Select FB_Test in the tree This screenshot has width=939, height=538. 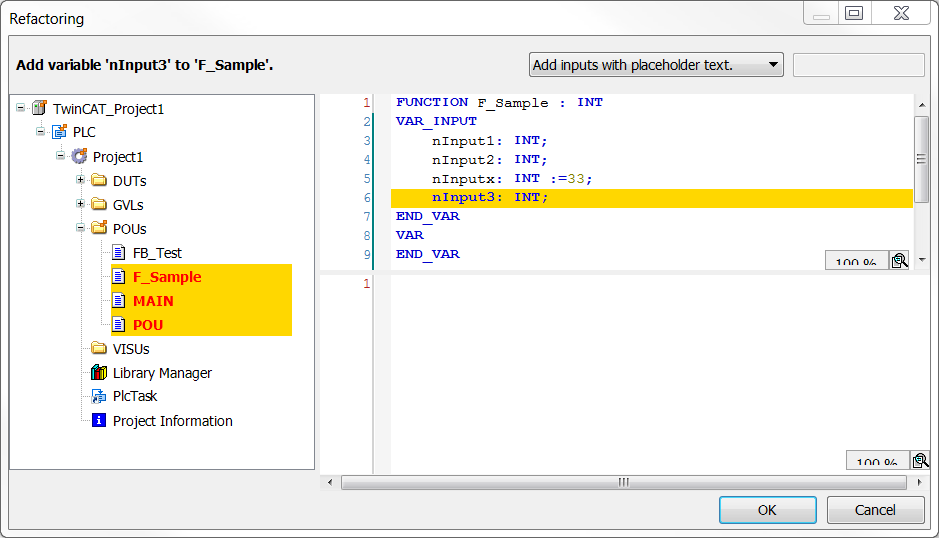tap(157, 253)
